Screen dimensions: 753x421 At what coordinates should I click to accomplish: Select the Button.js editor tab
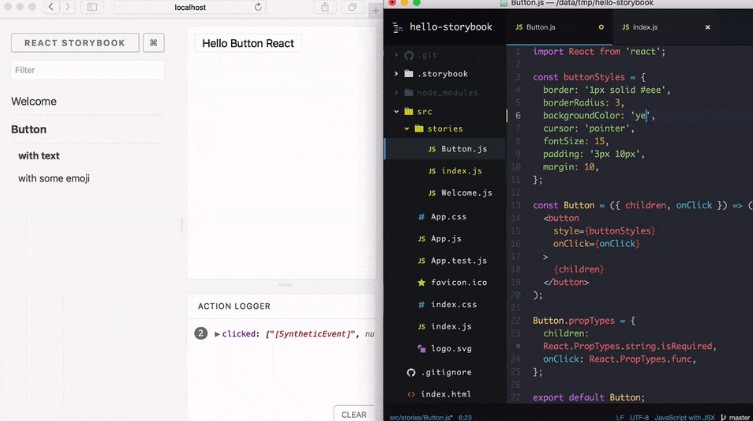(x=540, y=27)
